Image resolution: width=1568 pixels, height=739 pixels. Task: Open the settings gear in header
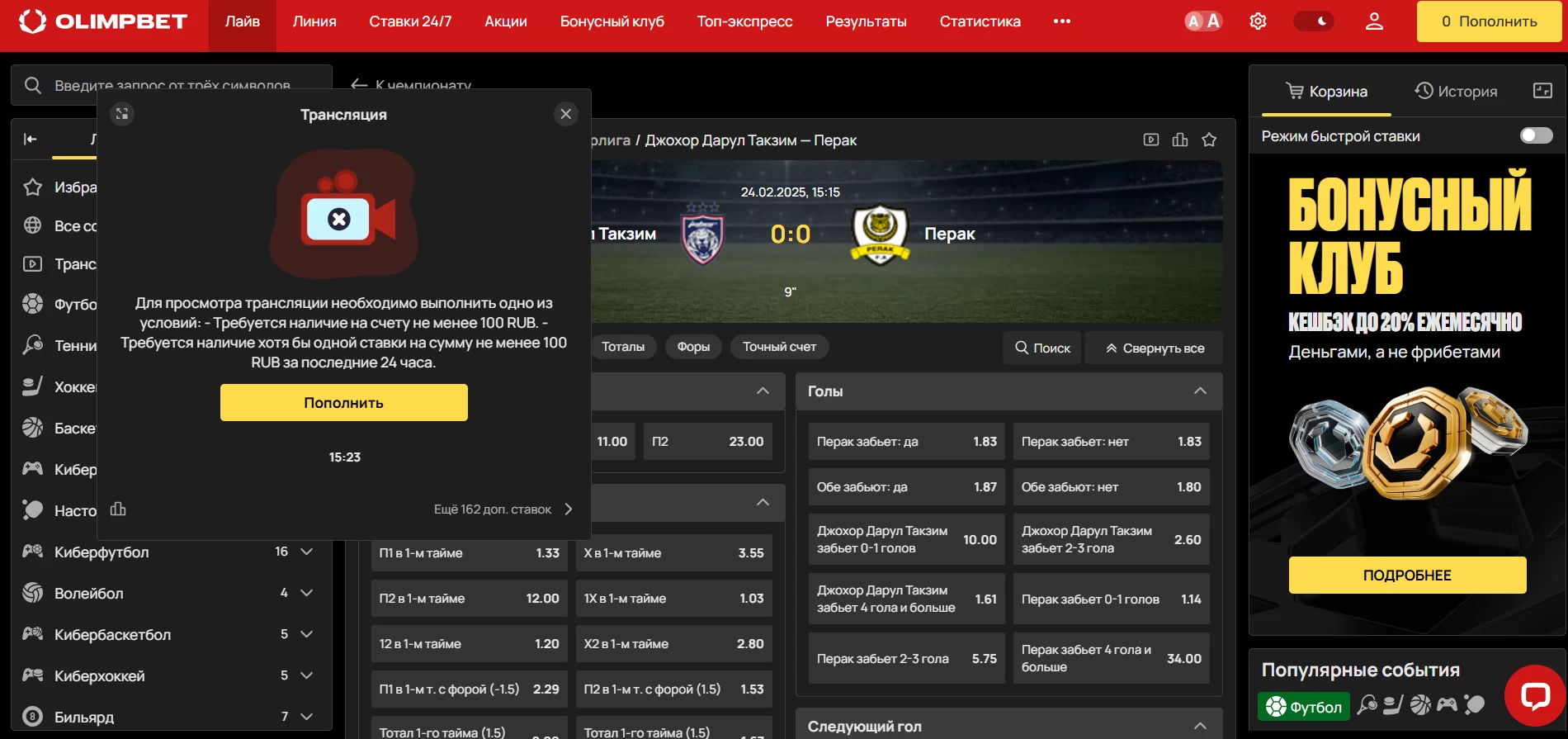(x=1258, y=21)
